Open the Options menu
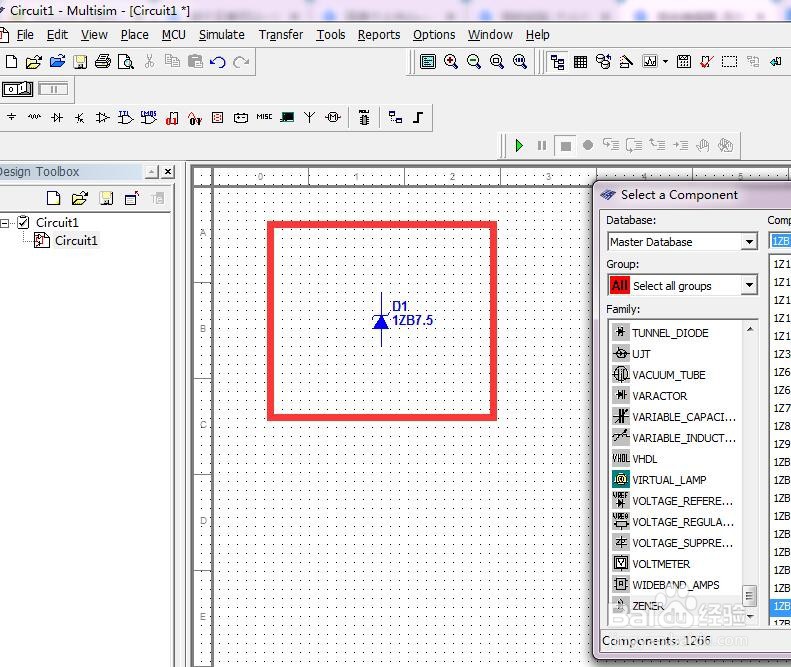791x667 pixels. [x=434, y=35]
